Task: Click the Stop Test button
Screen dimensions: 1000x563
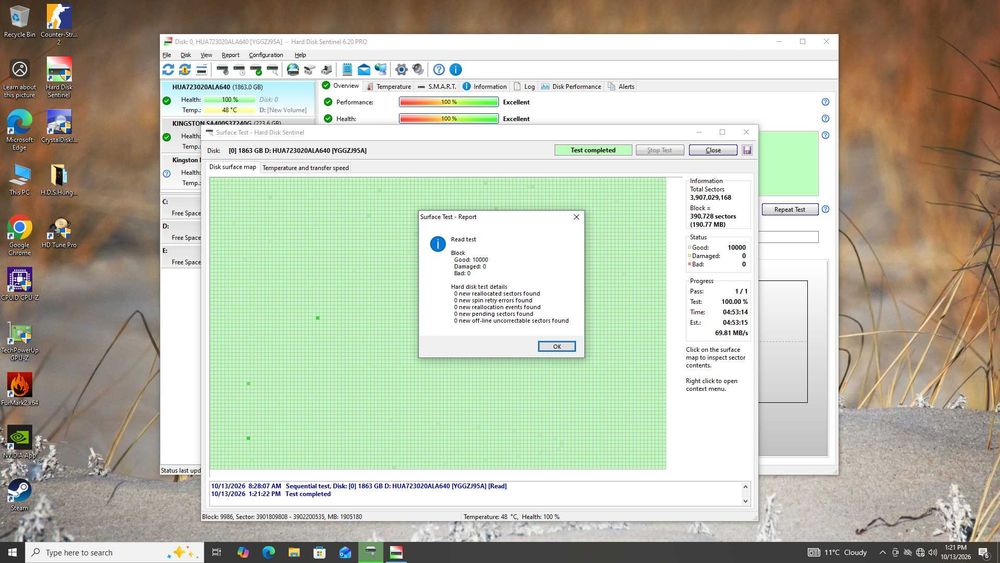Action: [659, 150]
